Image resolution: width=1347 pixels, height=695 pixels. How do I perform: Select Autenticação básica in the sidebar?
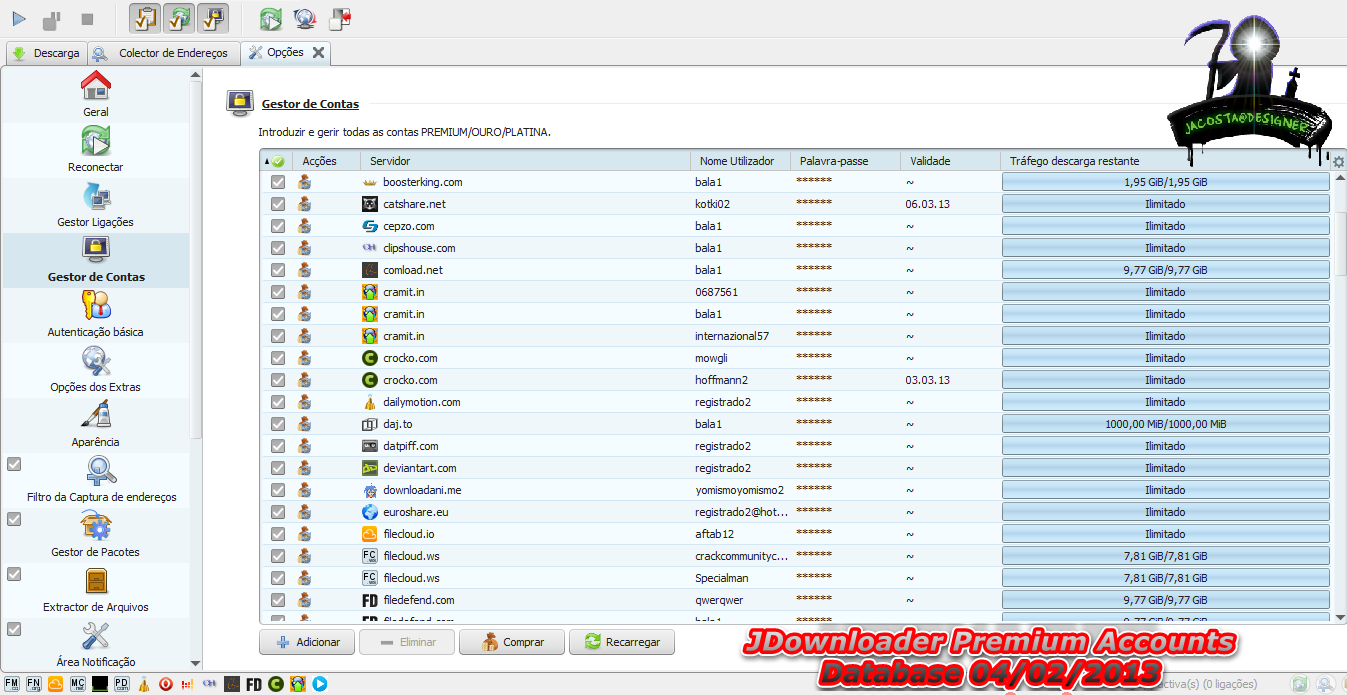[96, 315]
